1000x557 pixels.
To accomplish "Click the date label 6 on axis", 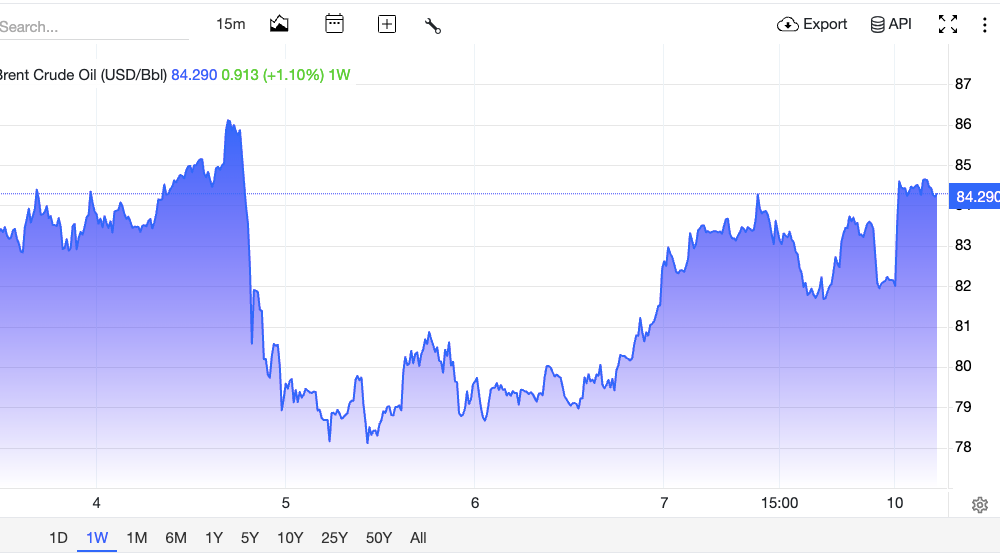I will [x=474, y=503].
